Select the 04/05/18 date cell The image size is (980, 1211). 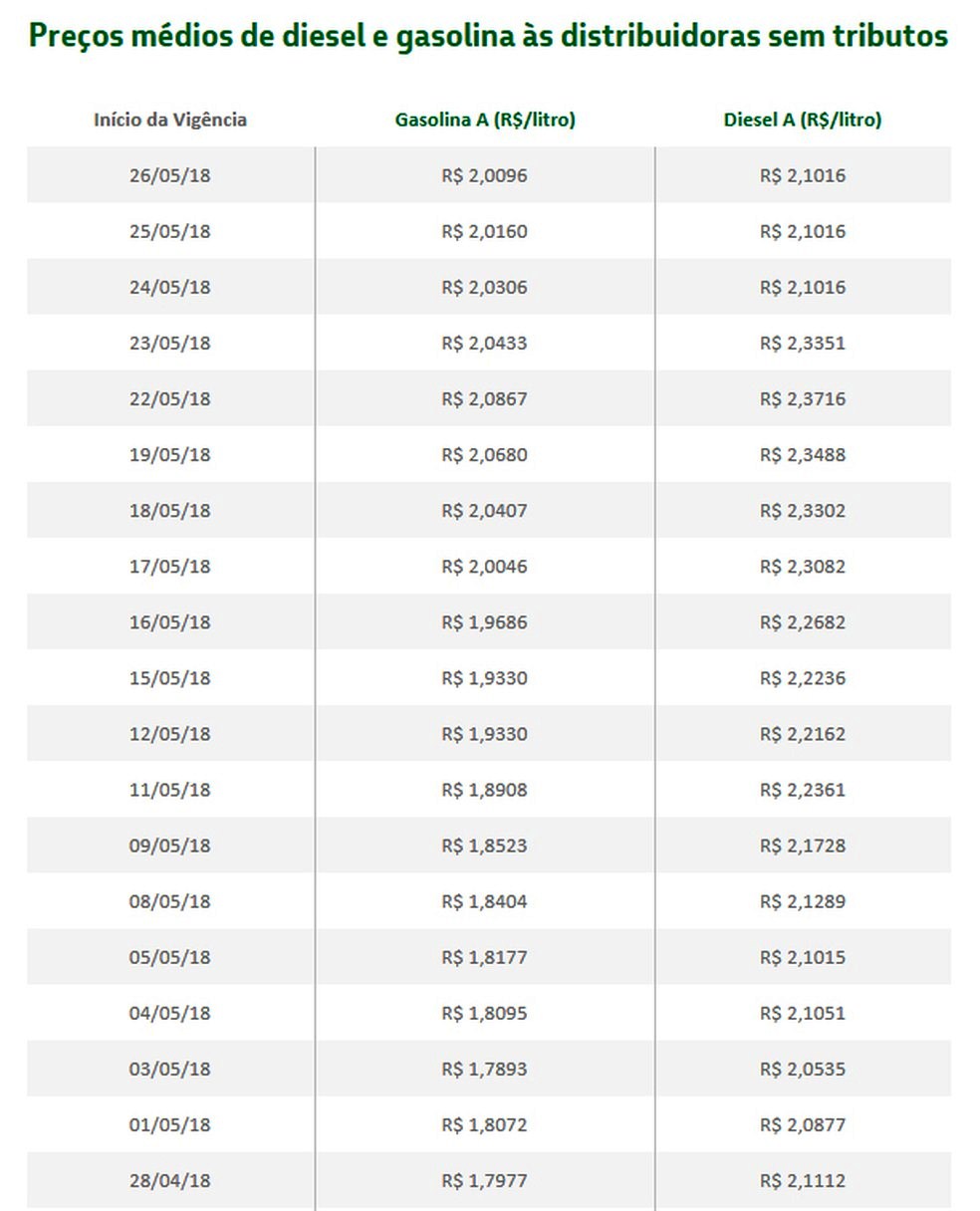tap(170, 1013)
